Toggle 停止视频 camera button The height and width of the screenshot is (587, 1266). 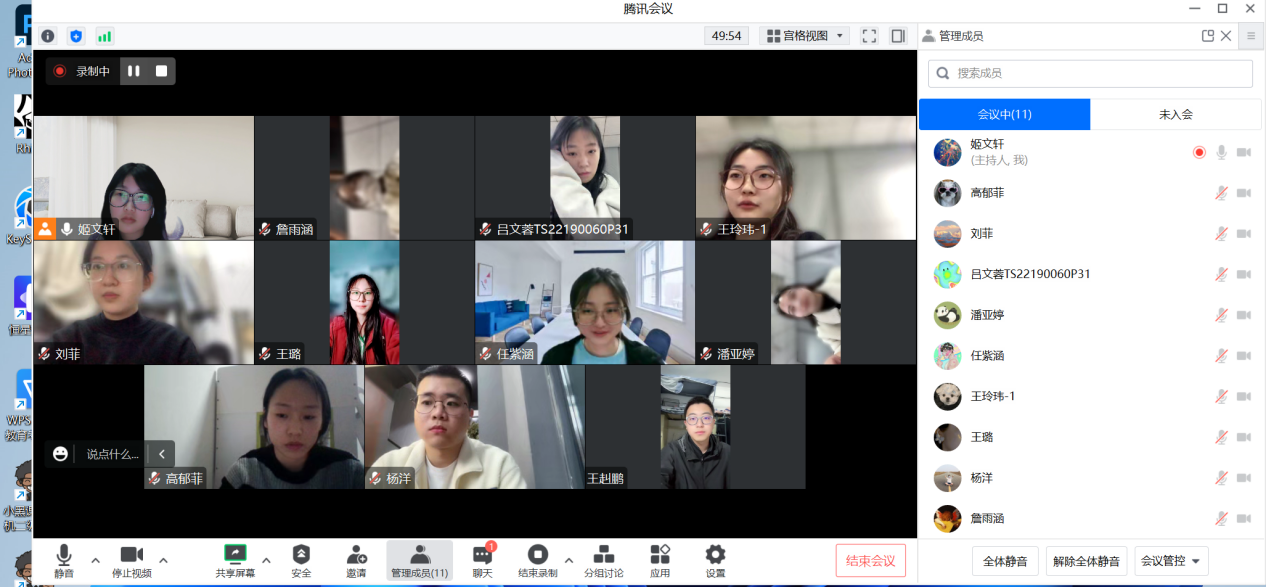pyautogui.click(x=132, y=557)
